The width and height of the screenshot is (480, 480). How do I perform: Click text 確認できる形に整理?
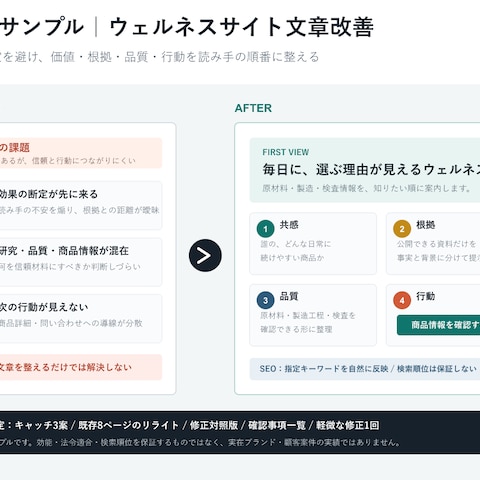pos(296,329)
